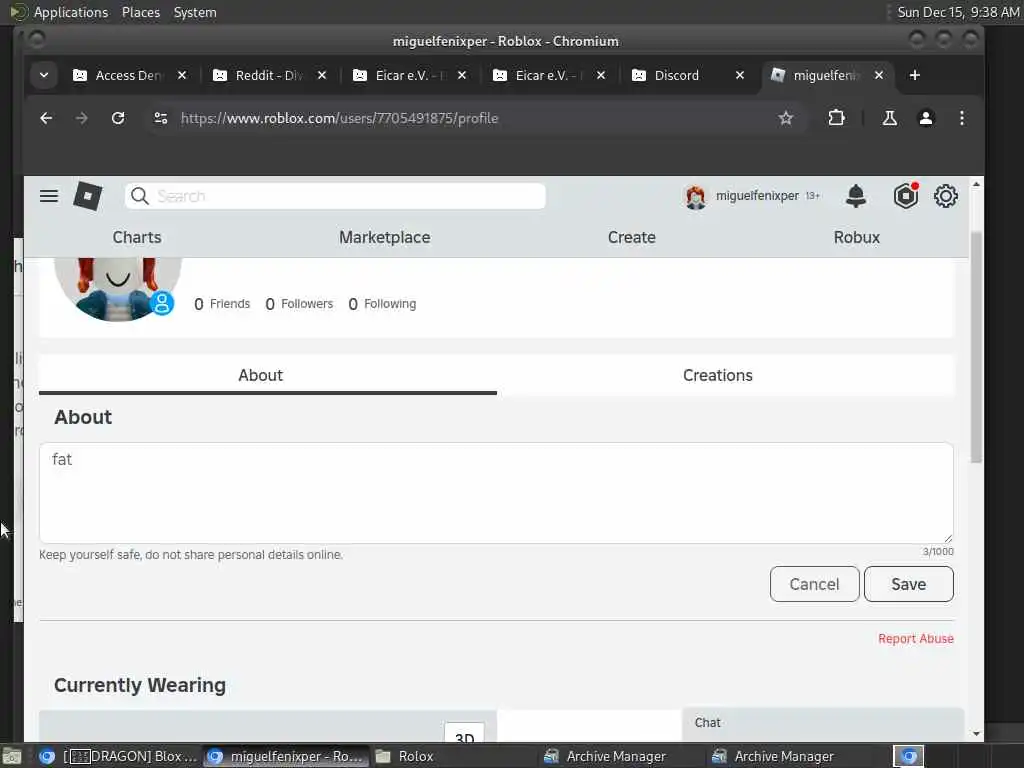Close the Access Denied tab
Image resolution: width=1024 pixels, height=768 pixels.
click(182, 75)
